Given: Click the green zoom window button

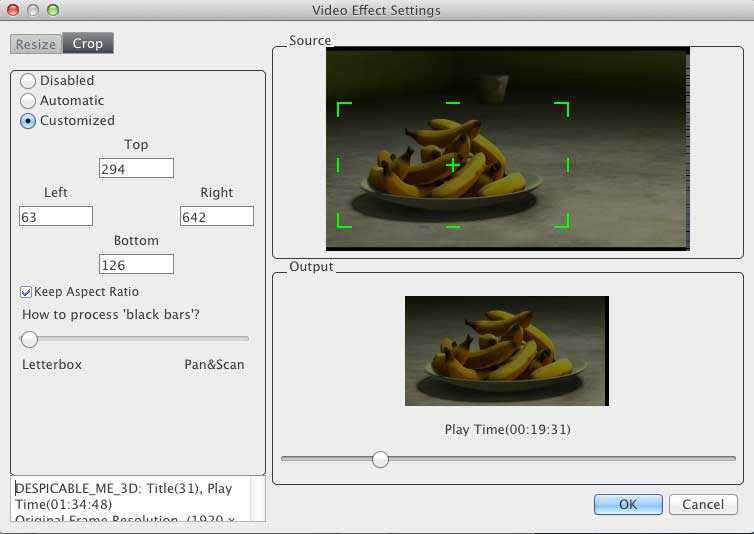Looking at the screenshot, I should coord(53,10).
